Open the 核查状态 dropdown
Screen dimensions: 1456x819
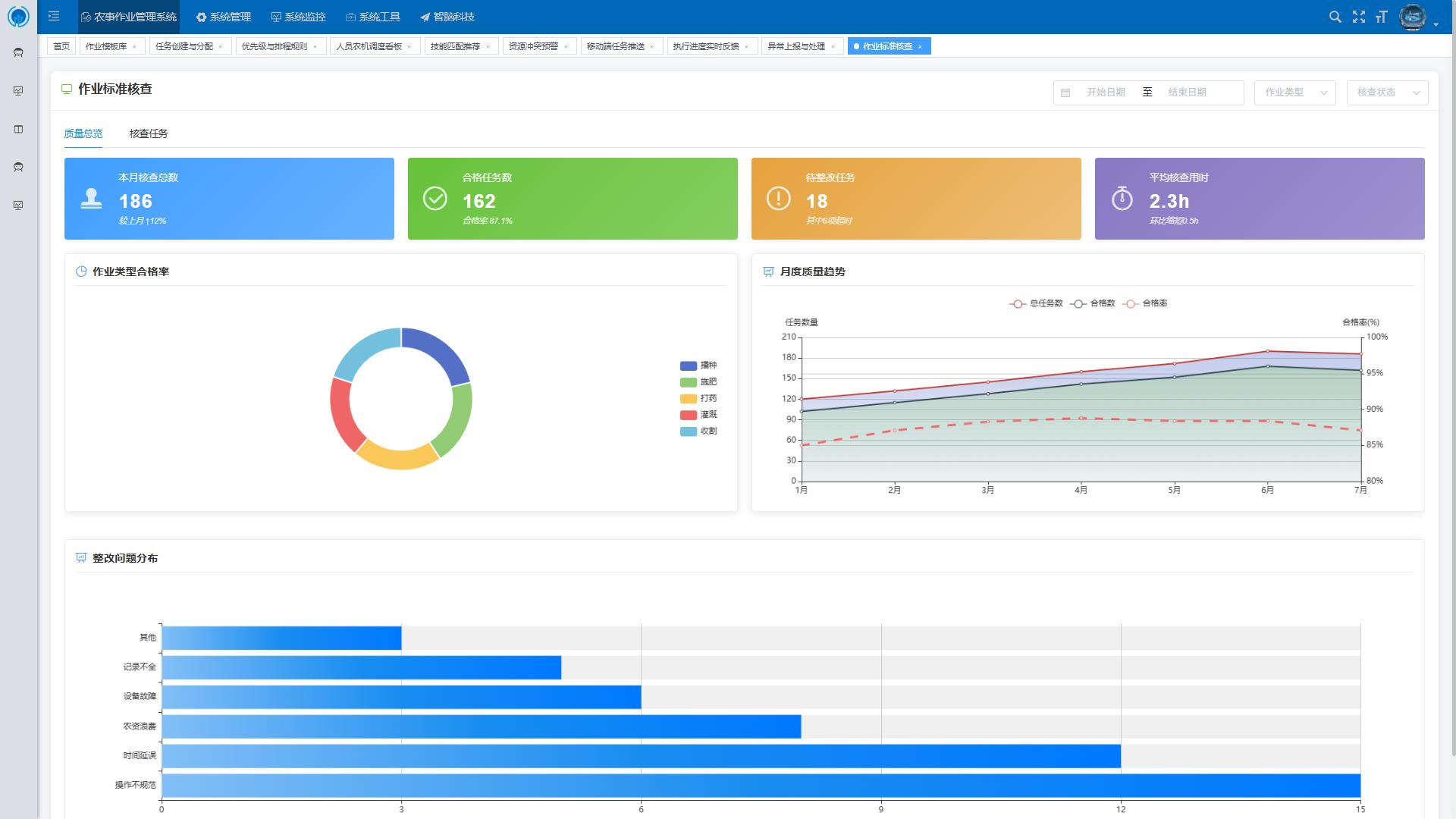1387,93
